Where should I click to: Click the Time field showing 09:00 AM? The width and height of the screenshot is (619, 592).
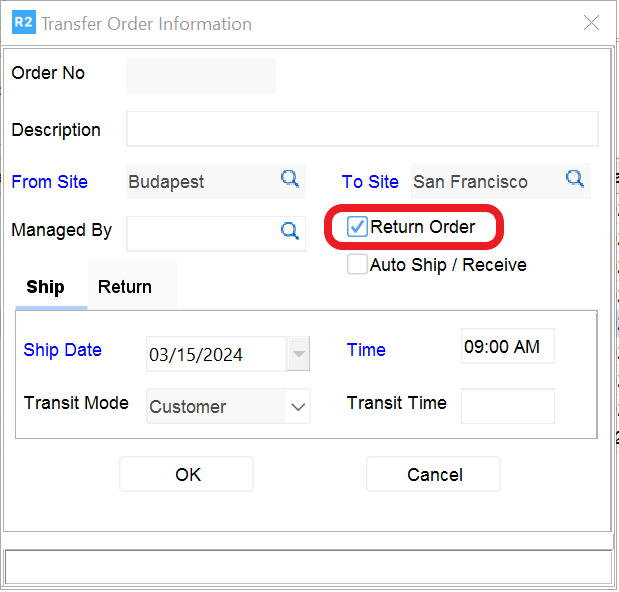(507, 347)
